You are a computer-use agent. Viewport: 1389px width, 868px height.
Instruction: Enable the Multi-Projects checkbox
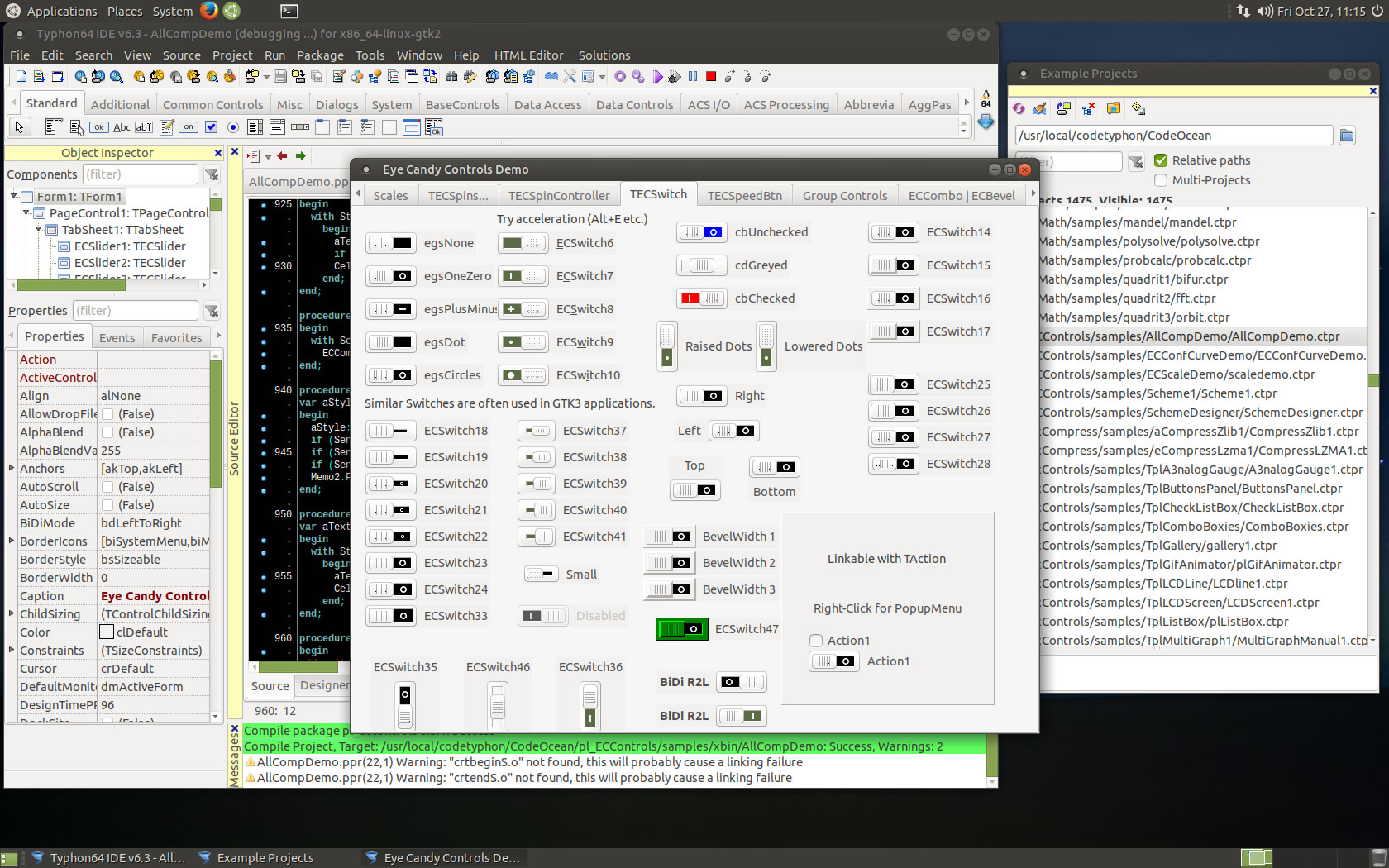[x=1161, y=180]
